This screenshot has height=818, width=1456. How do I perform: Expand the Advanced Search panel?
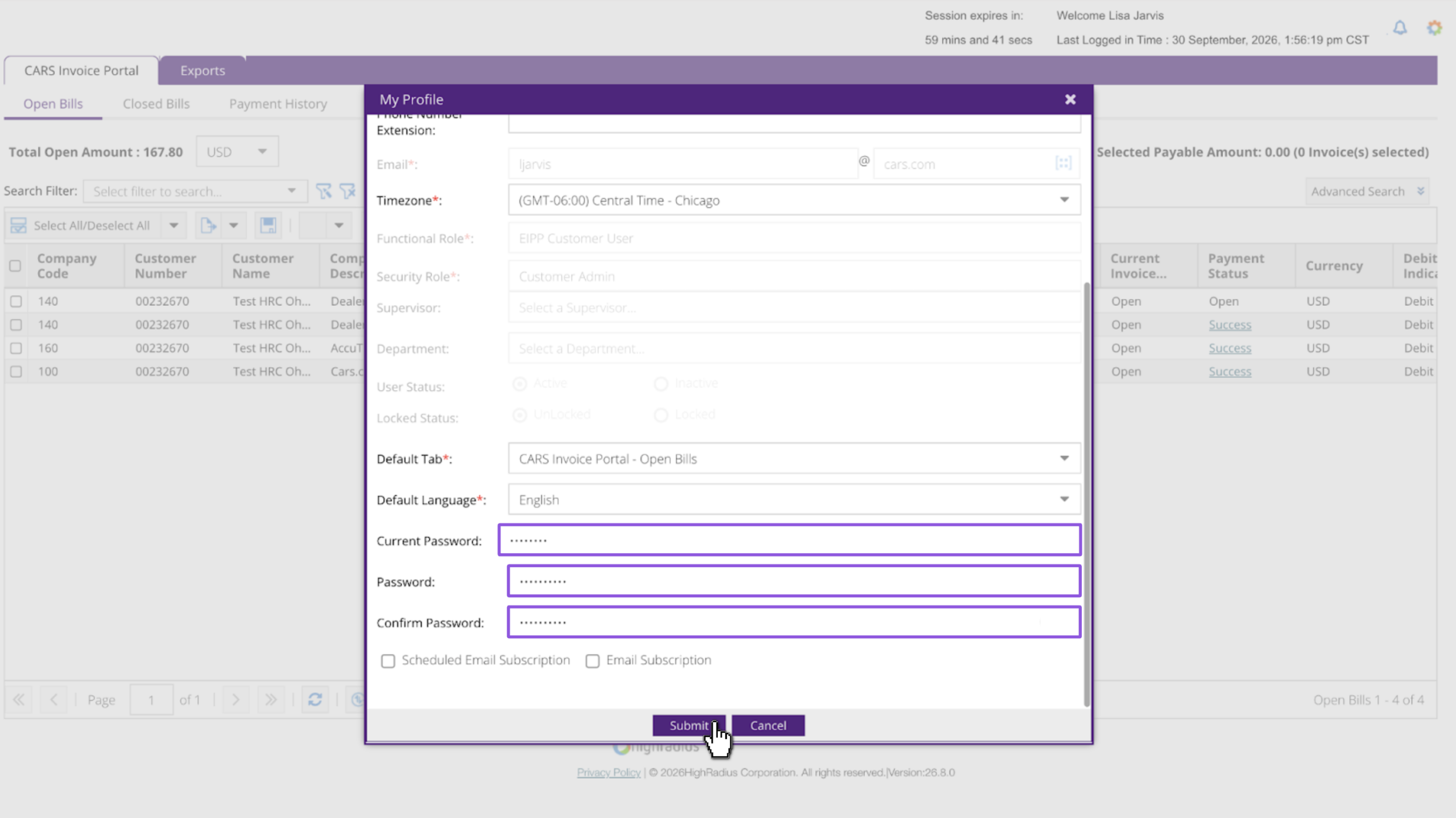(x=1367, y=191)
